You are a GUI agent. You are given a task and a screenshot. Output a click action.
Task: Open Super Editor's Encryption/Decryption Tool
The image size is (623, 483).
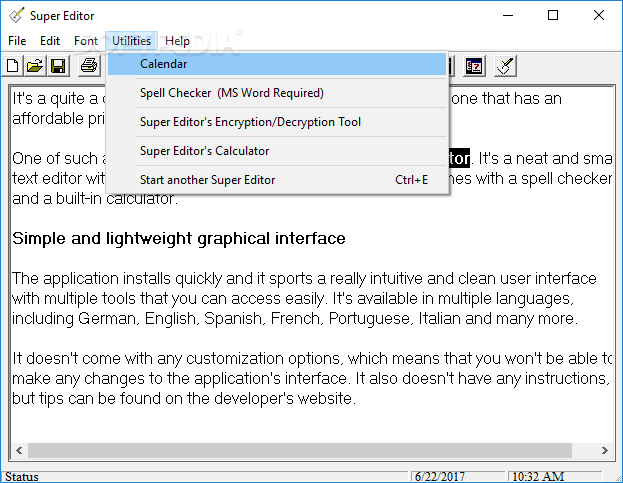click(277, 122)
